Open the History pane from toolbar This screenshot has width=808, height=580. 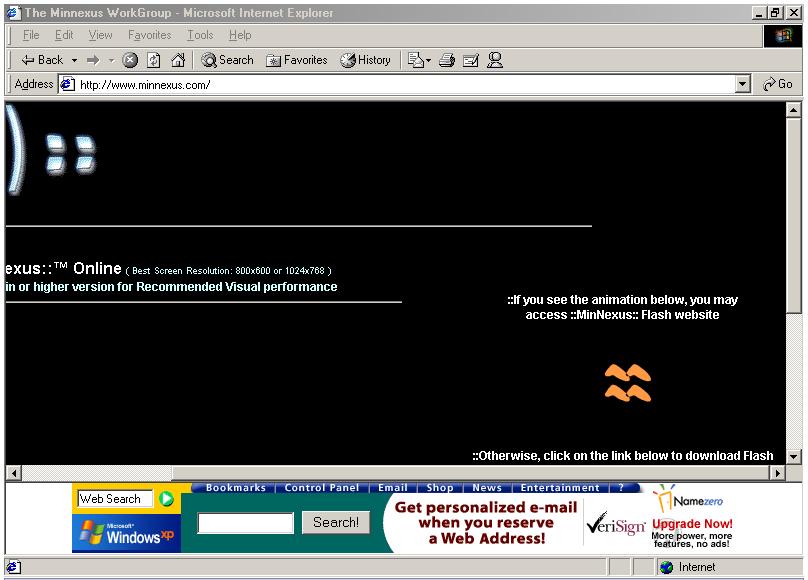pyautogui.click(x=365, y=60)
